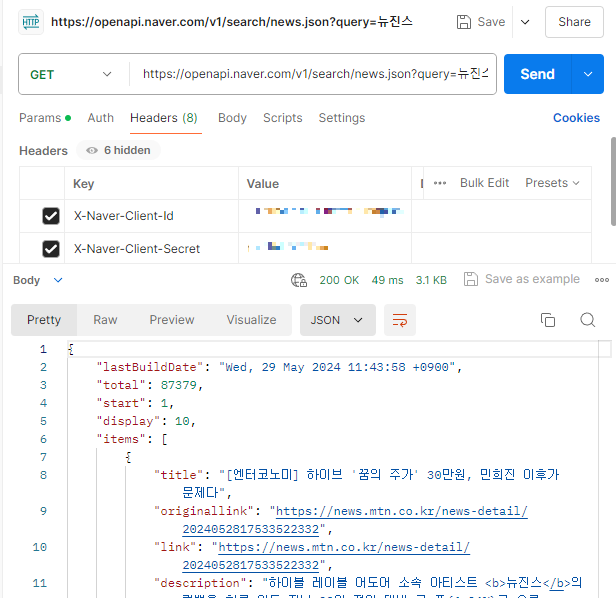Viewport: 616px width, 598px height.
Task: Uncheck the X-Naver-Client-Secret header checkbox
Action: [51, 249]
